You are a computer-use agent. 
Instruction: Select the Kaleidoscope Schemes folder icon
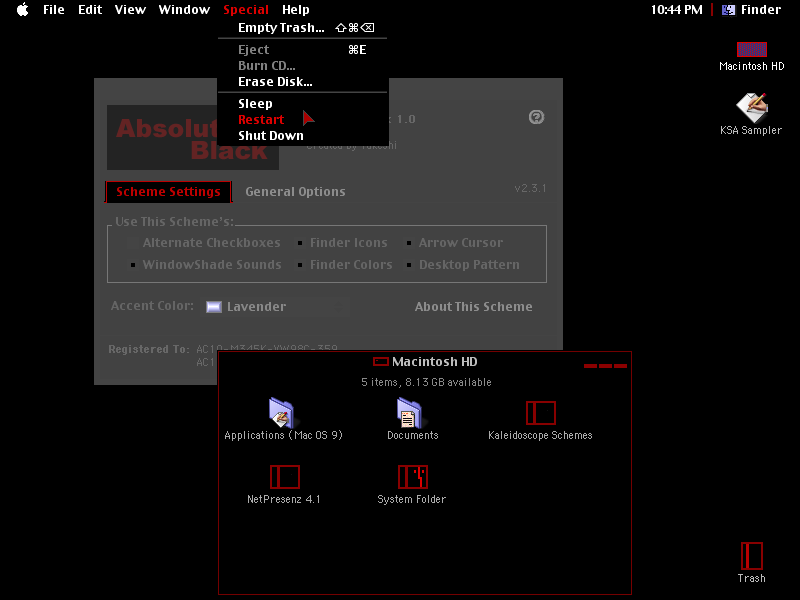point(540,413)
